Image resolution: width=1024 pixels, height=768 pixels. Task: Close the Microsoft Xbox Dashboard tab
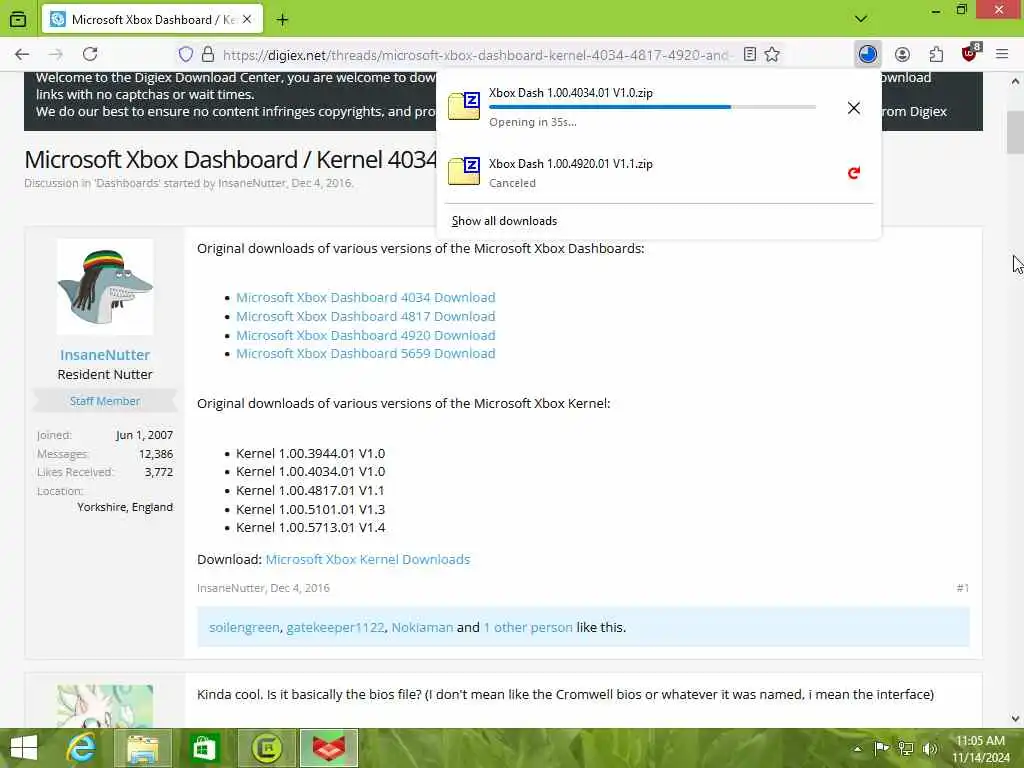247,20
